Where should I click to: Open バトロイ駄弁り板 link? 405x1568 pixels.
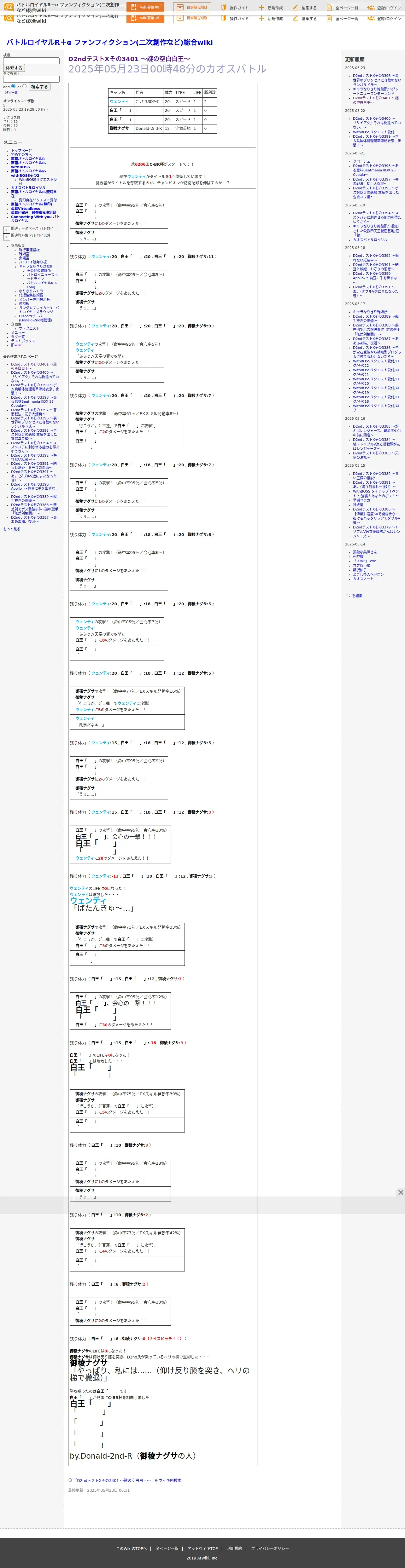click(32, 262)
